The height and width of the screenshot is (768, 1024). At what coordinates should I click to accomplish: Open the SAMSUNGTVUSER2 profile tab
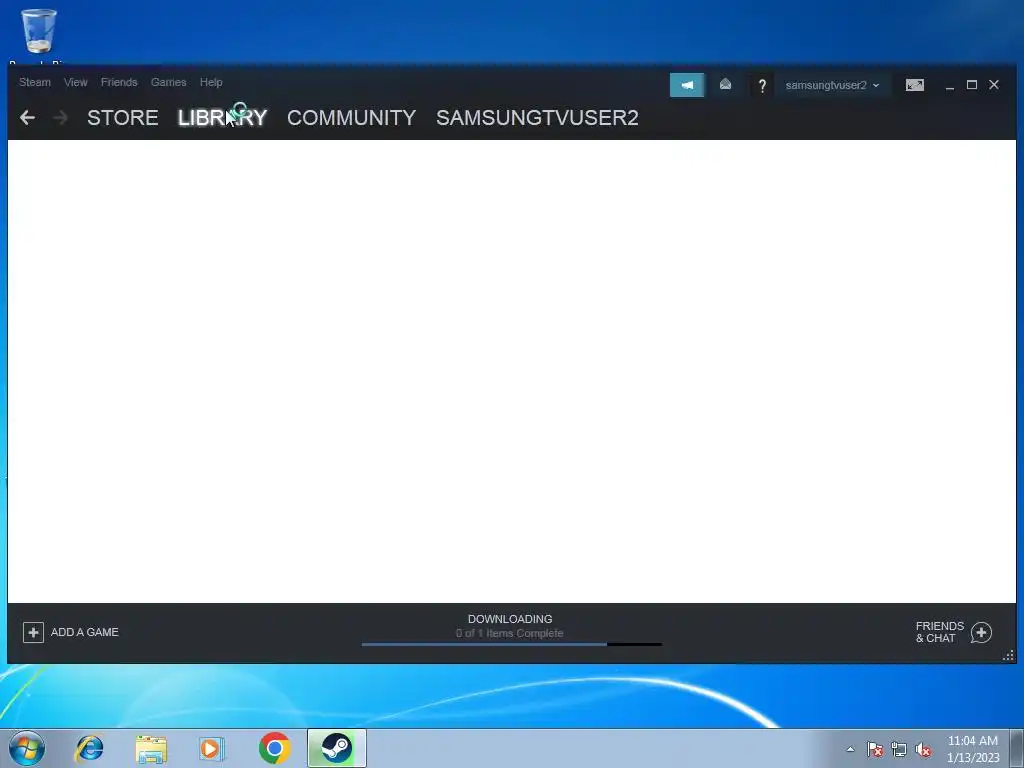[537, 118]
